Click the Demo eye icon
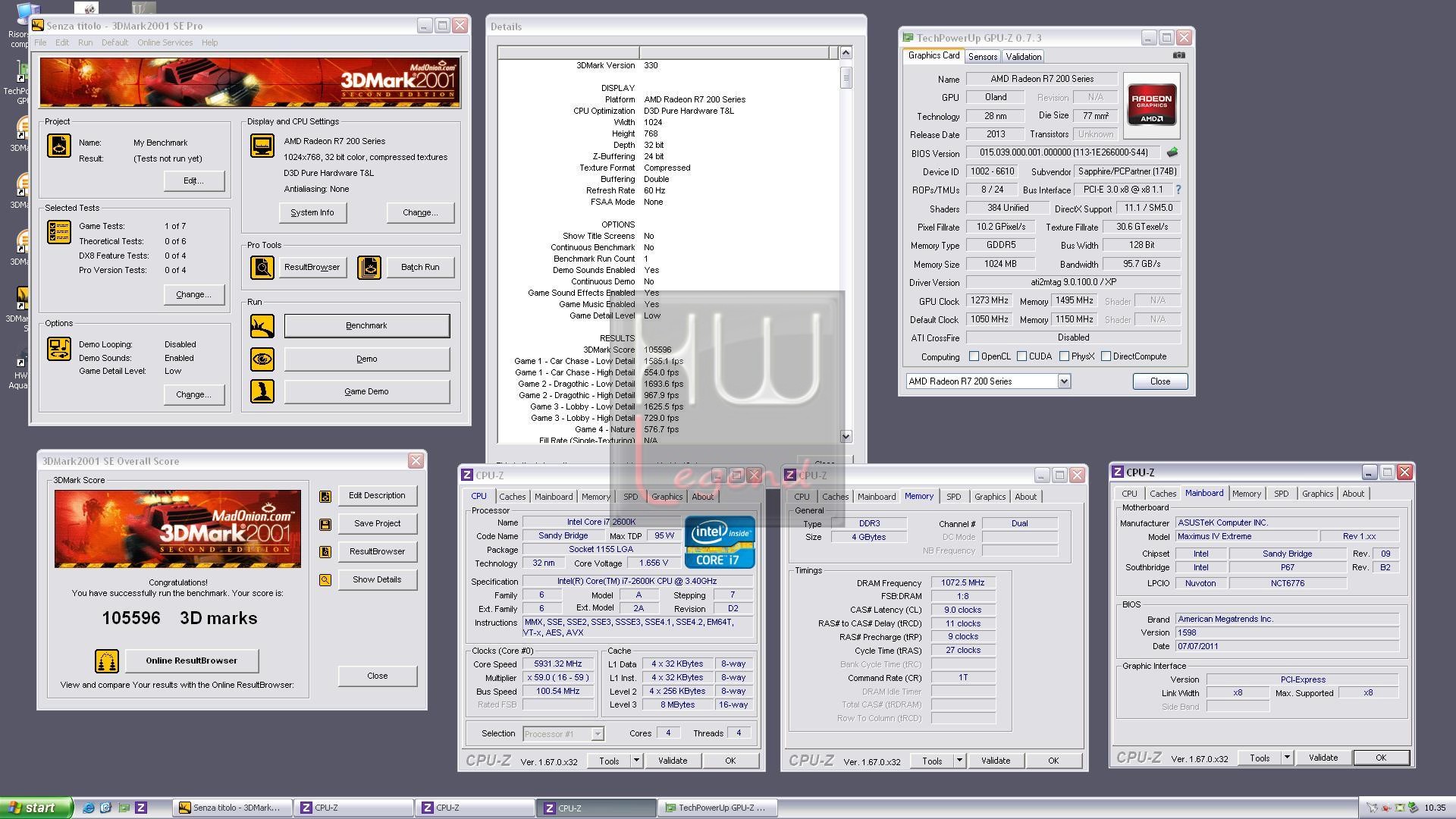The image size is (1456, 819). point(262,359)
